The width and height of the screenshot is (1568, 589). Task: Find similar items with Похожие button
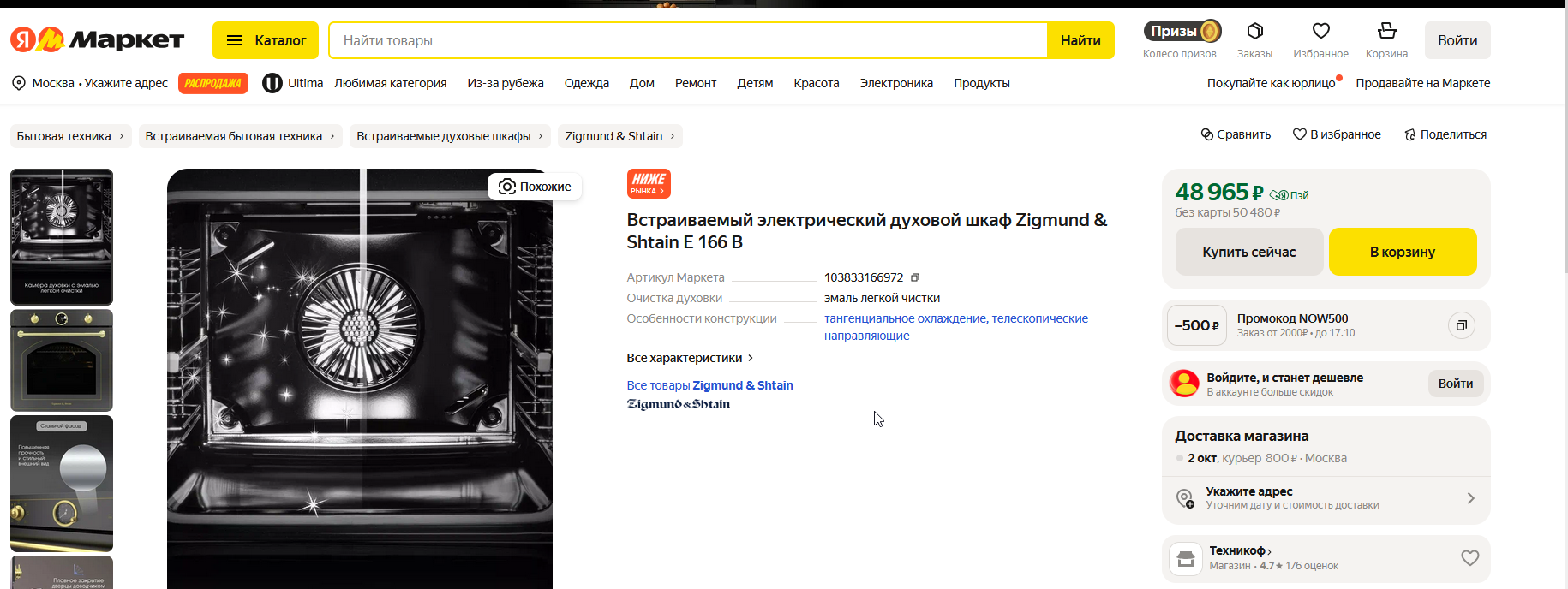(x=535, y=187)
